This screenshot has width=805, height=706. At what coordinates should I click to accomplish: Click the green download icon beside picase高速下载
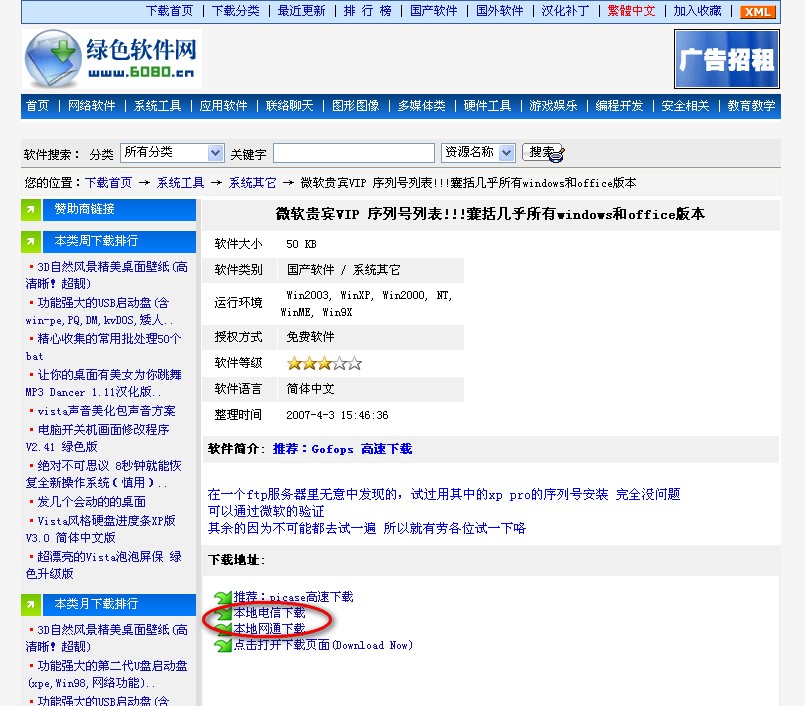pos(223,597)
